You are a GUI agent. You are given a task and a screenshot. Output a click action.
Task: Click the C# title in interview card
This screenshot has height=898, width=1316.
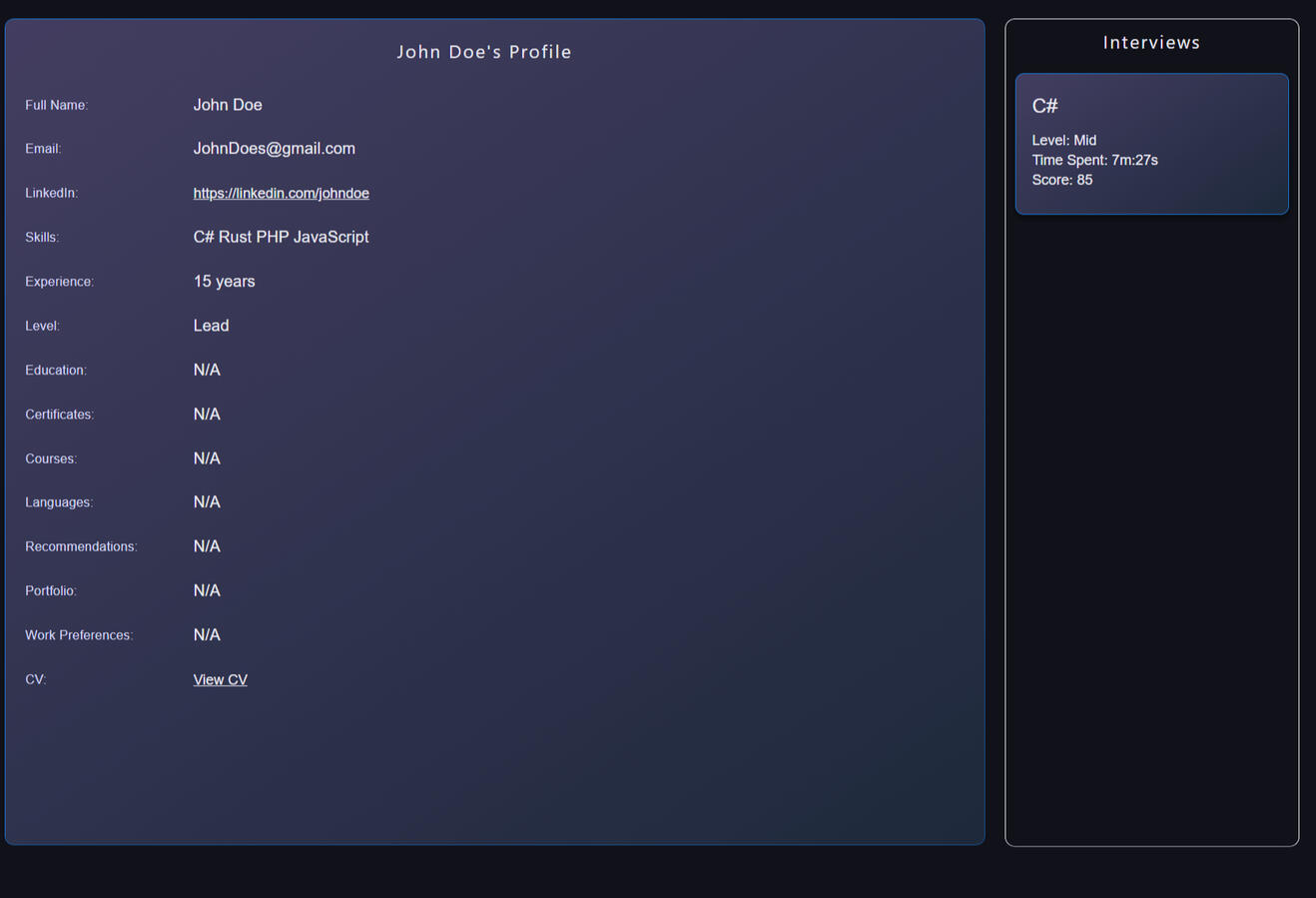(x=1044, y=106)
